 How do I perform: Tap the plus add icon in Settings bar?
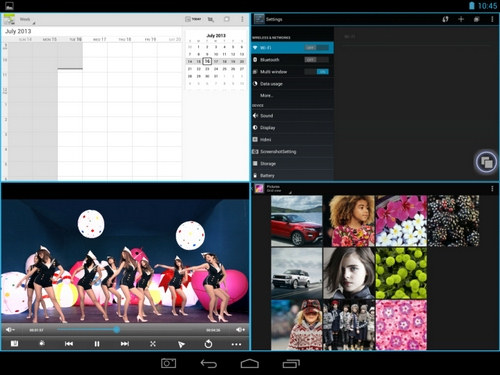click(461, 19)
